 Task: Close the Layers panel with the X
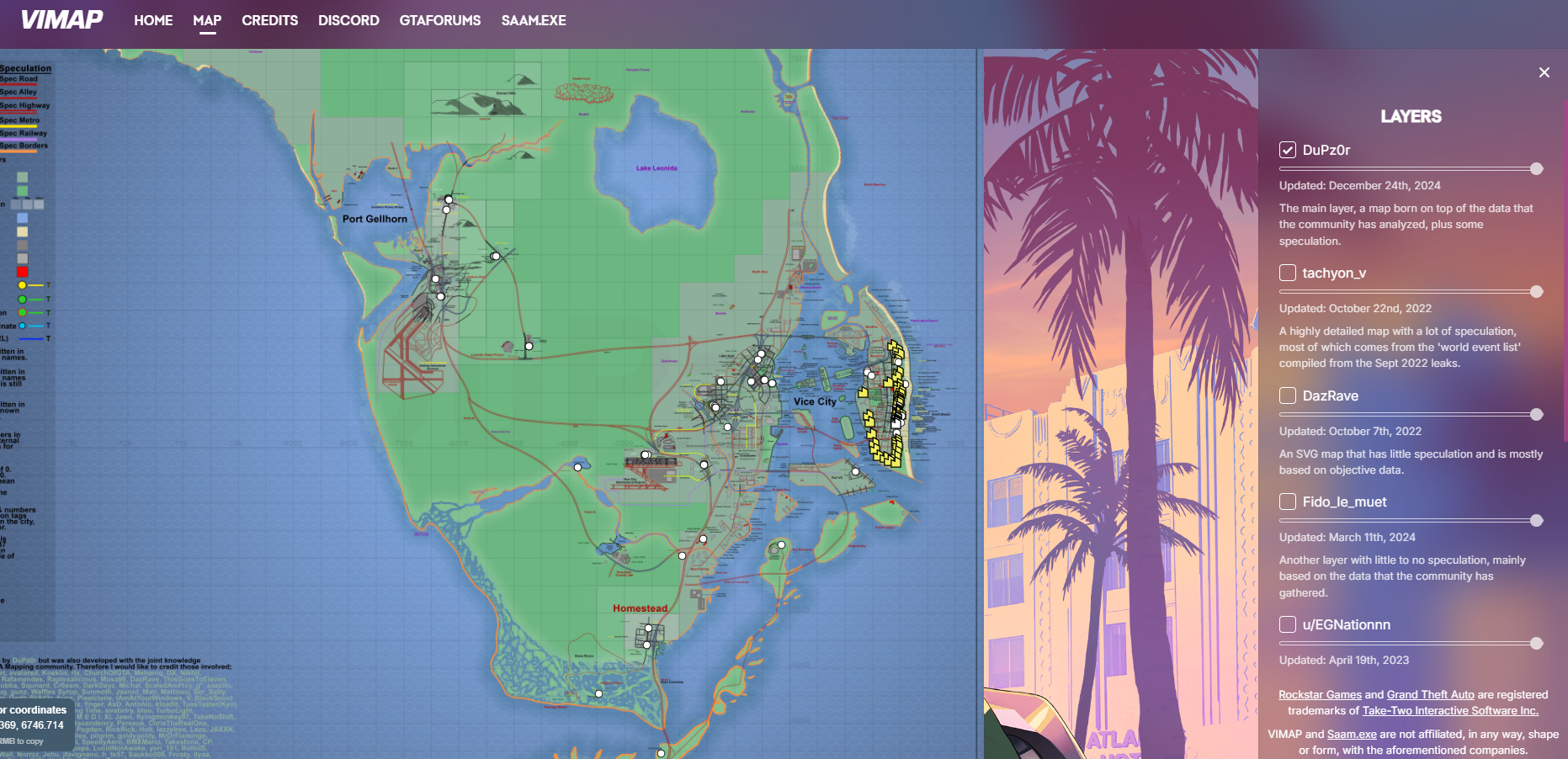click(1544, 72)
